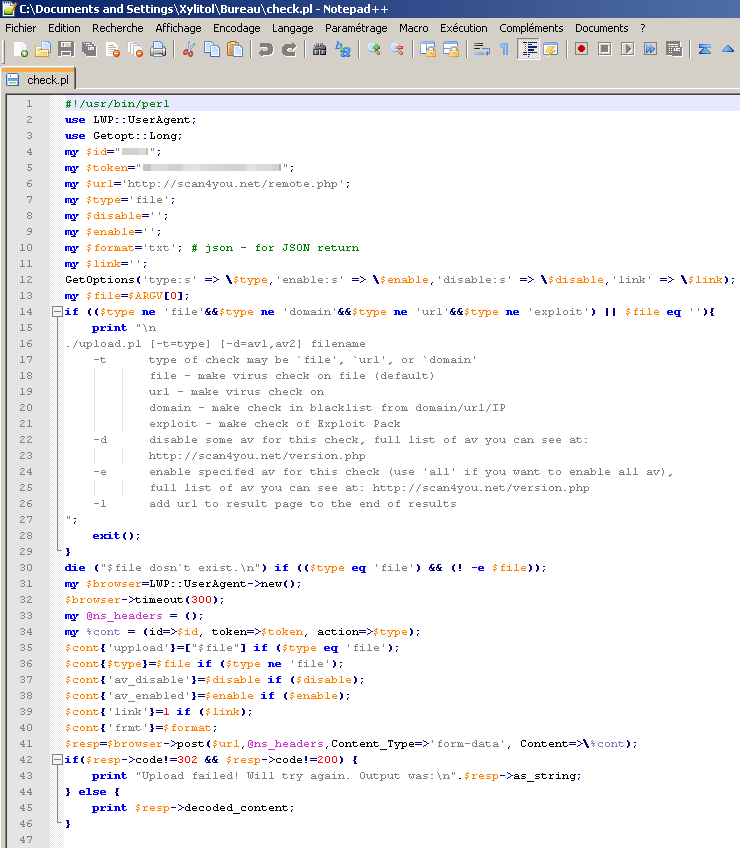Click the Redo arrow icon
The width and height of the screenshot is (740, 848).
click(x=289, y=50)
